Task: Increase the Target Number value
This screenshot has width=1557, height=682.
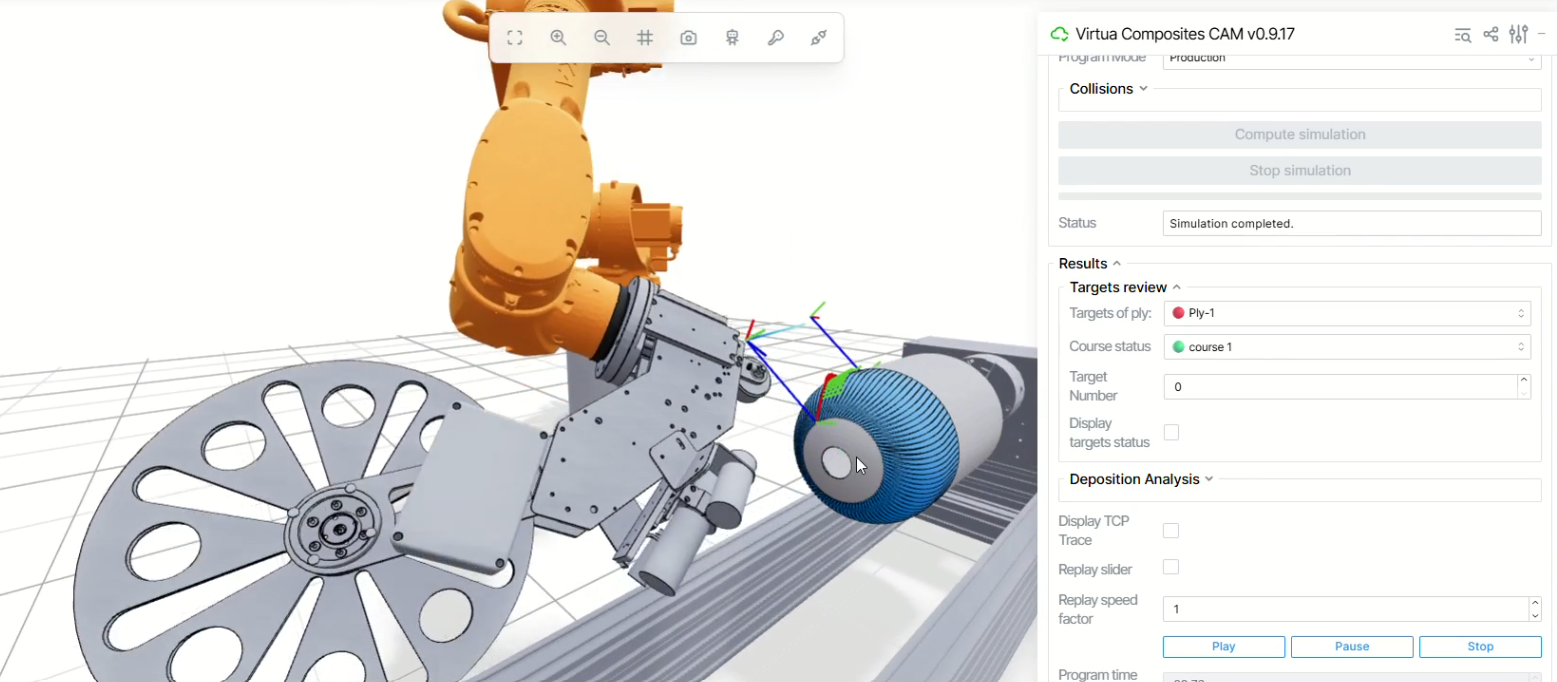Action: [1524, 380]
